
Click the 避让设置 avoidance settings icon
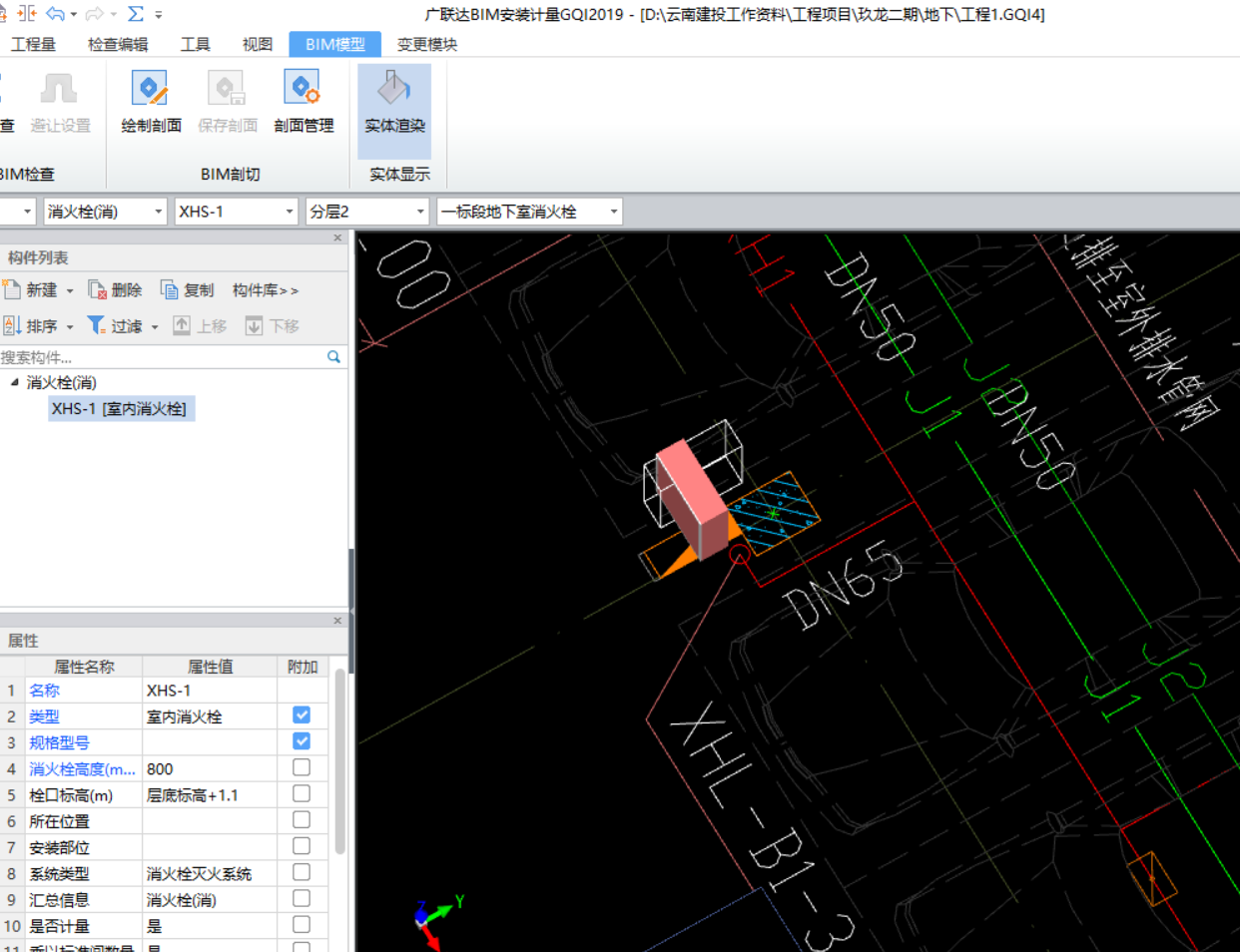pos(59,89)
